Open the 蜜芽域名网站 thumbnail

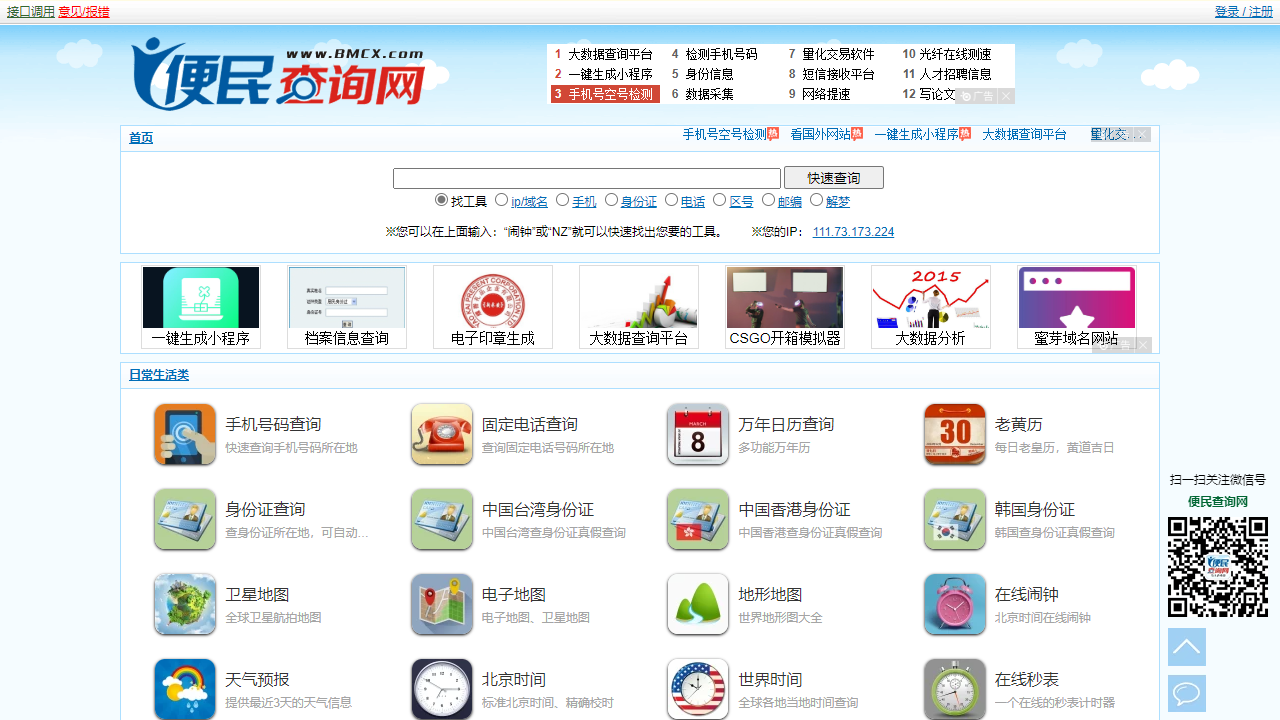click(x=1077, y=307)
